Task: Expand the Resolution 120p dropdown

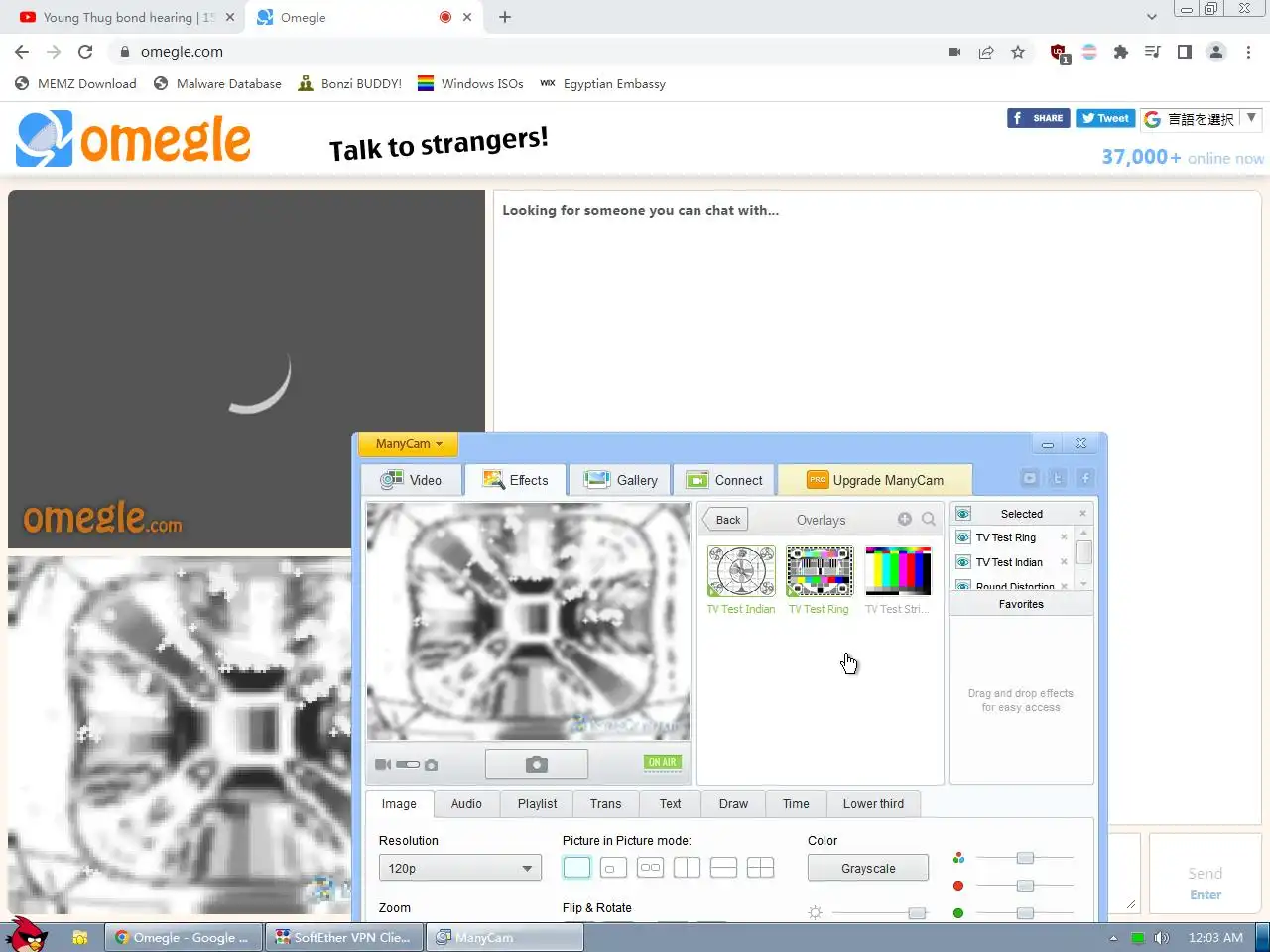Action: (459, 868)
